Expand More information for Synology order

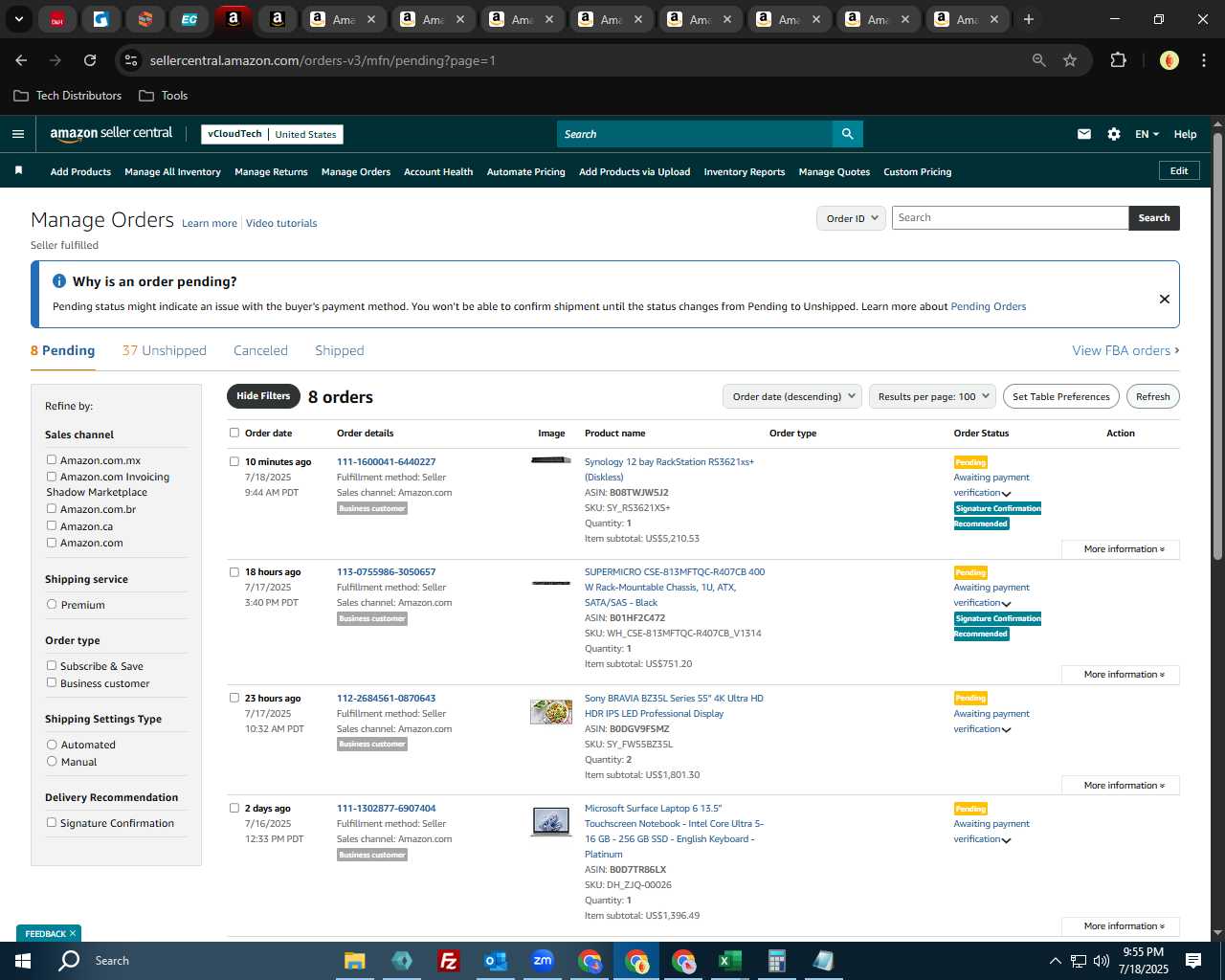tap(1121, 549)
